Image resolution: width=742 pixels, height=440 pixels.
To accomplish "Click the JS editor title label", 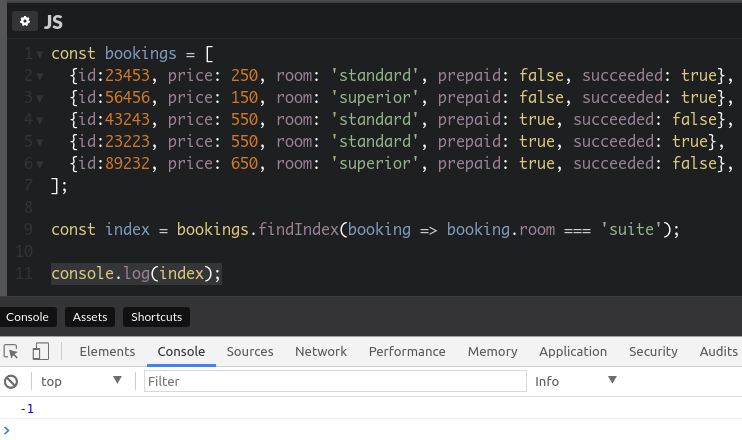I will 53,22.
